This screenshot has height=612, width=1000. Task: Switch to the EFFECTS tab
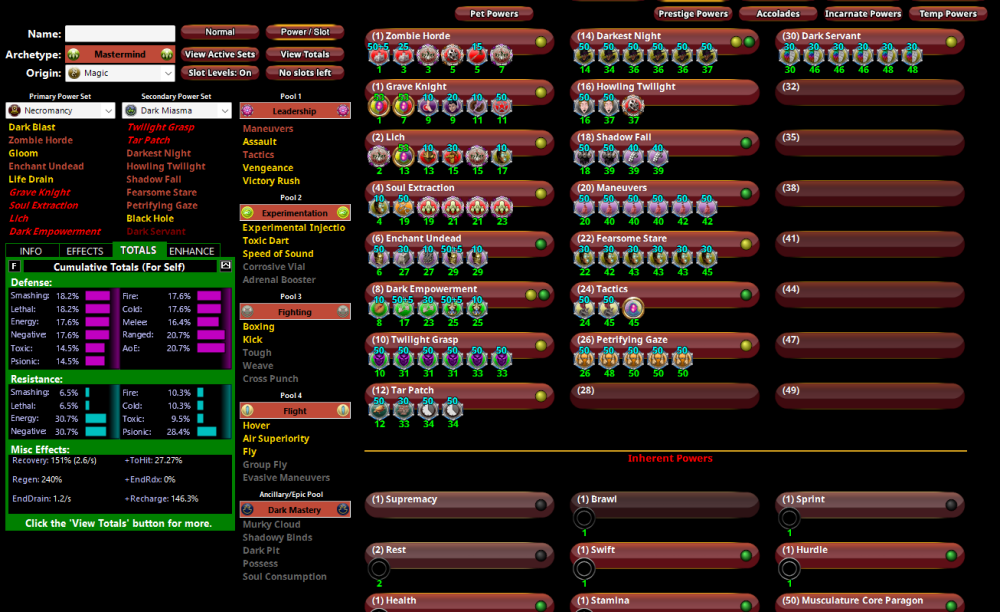tap(85, 251)
